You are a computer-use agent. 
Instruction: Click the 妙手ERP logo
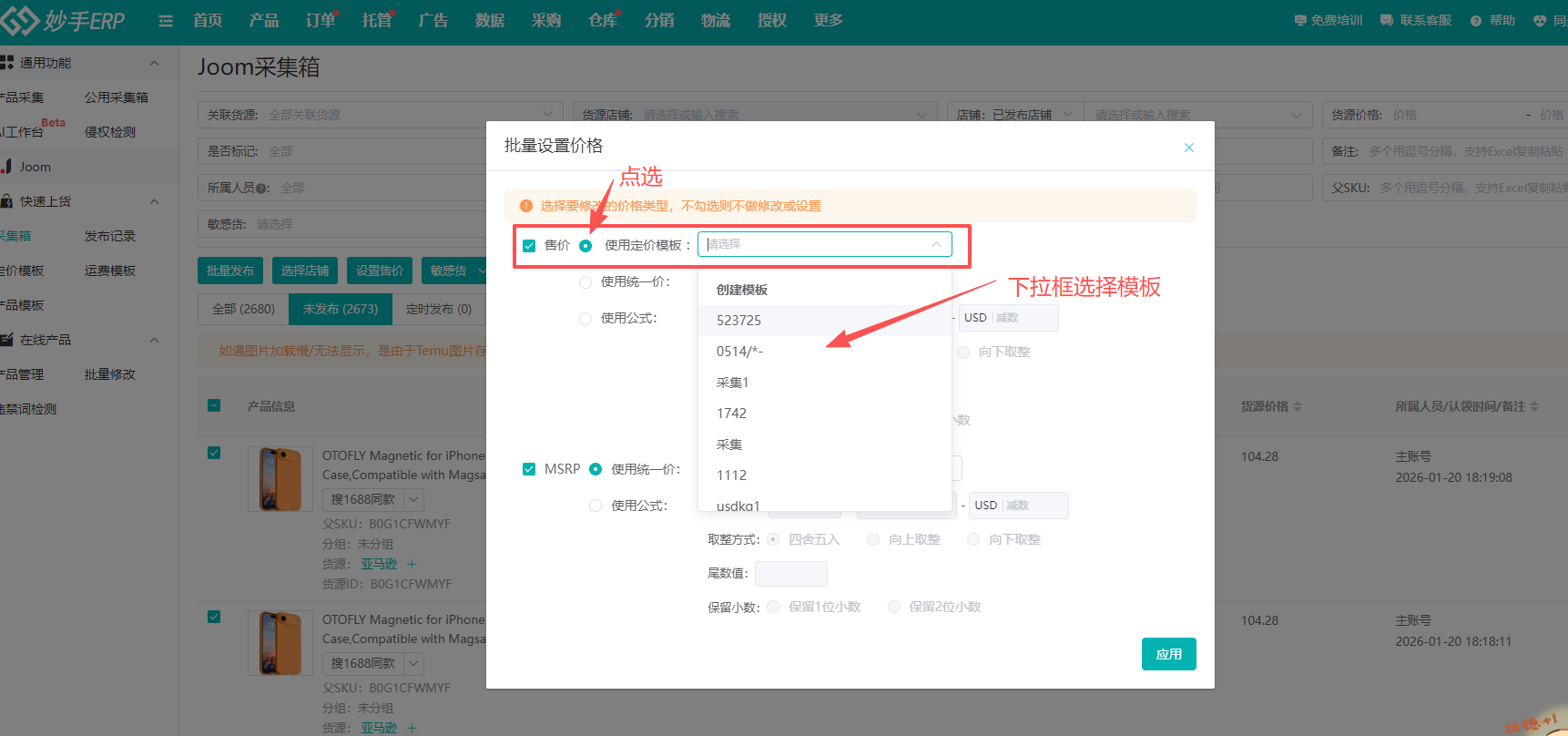pyautogui.click(x=64, y=21)
